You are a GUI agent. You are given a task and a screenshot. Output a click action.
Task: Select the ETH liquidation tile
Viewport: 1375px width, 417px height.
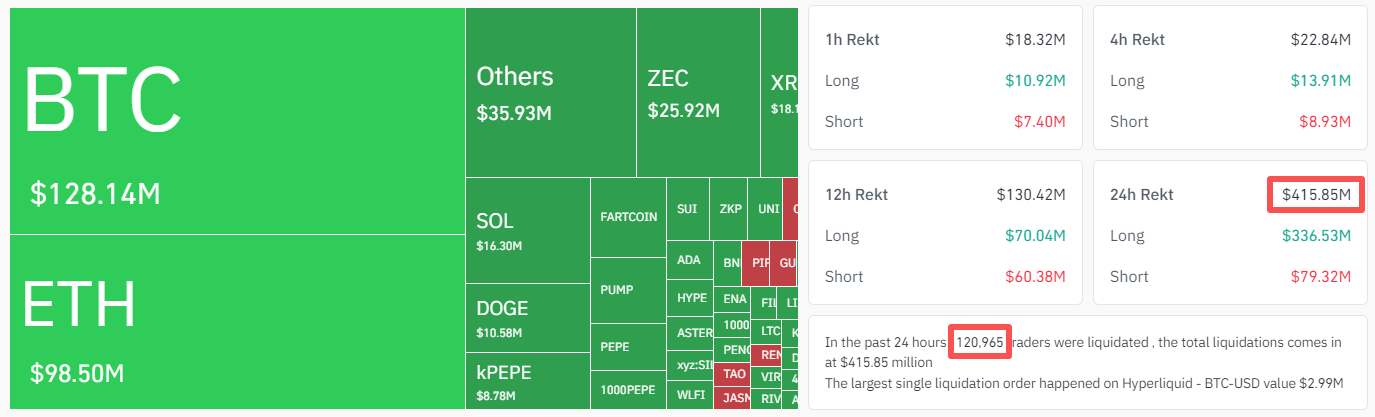pos(237,322)
